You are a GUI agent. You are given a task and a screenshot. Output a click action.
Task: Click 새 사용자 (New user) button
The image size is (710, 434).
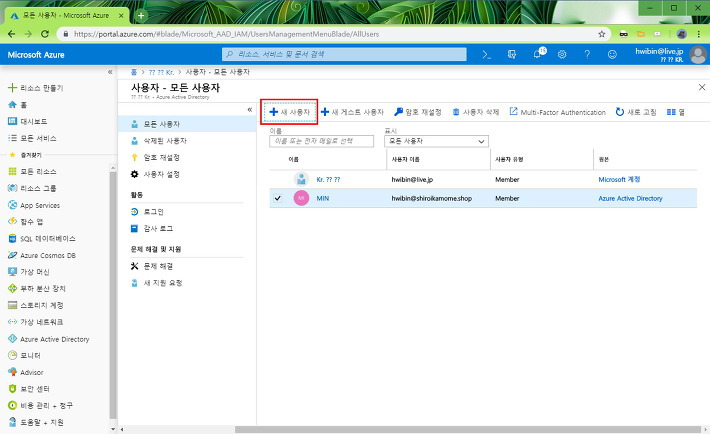[289, 112]
